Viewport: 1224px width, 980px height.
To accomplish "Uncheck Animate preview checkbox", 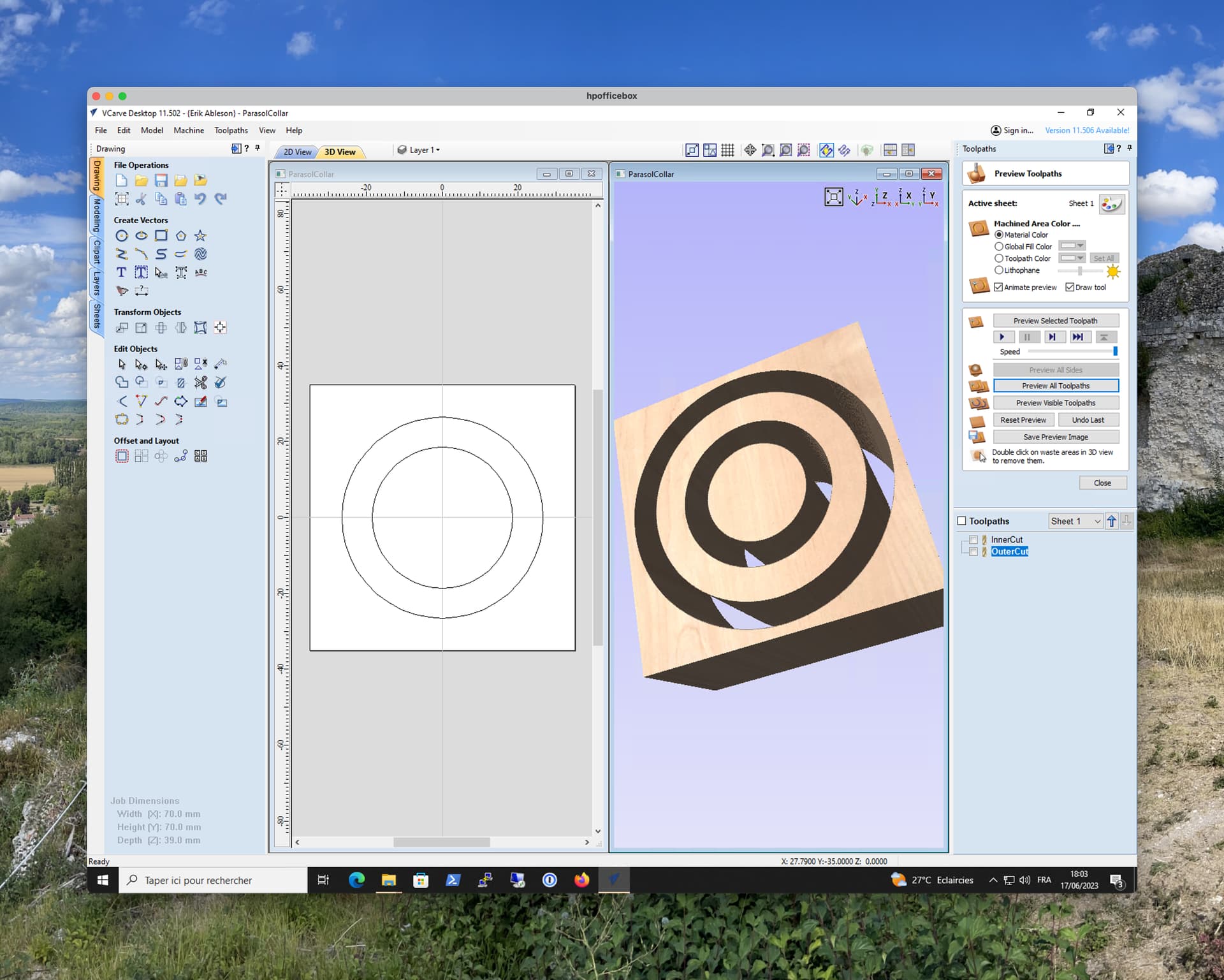I will pos(998,288).
